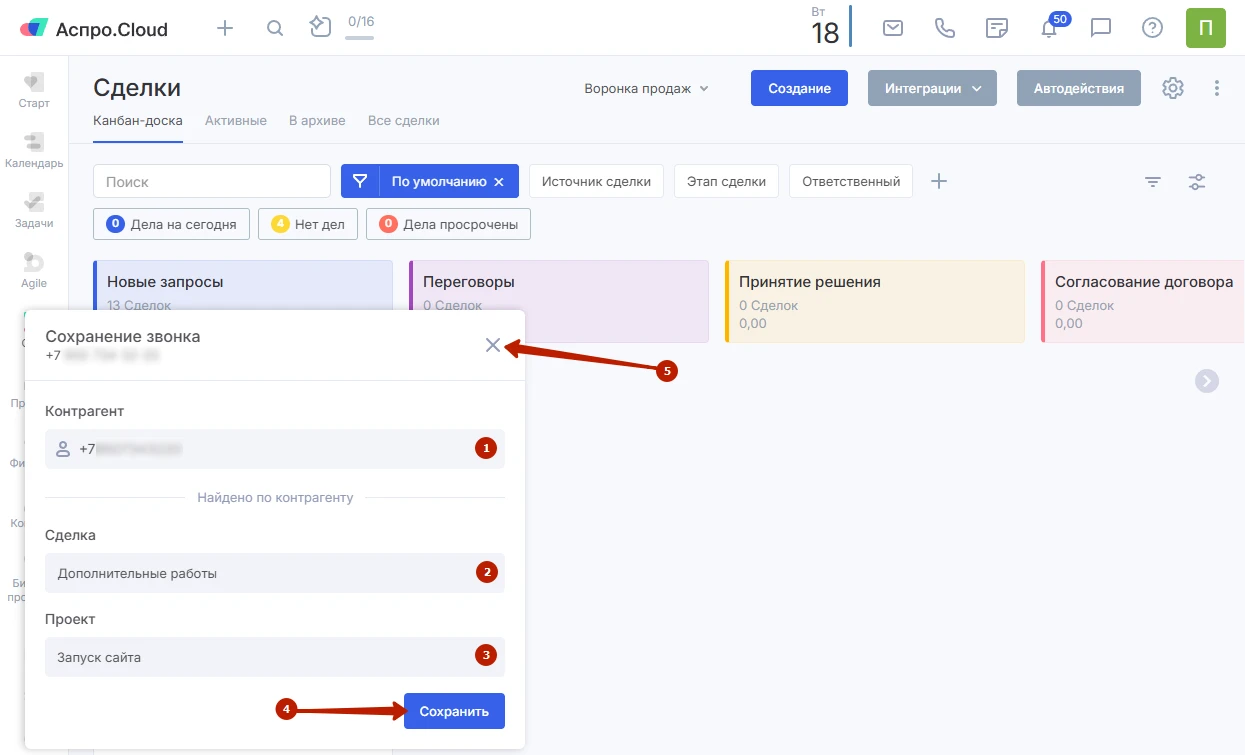Open the search magnifier icon
The width and height of the screenshot is (1245, 755).
(275, 28)
